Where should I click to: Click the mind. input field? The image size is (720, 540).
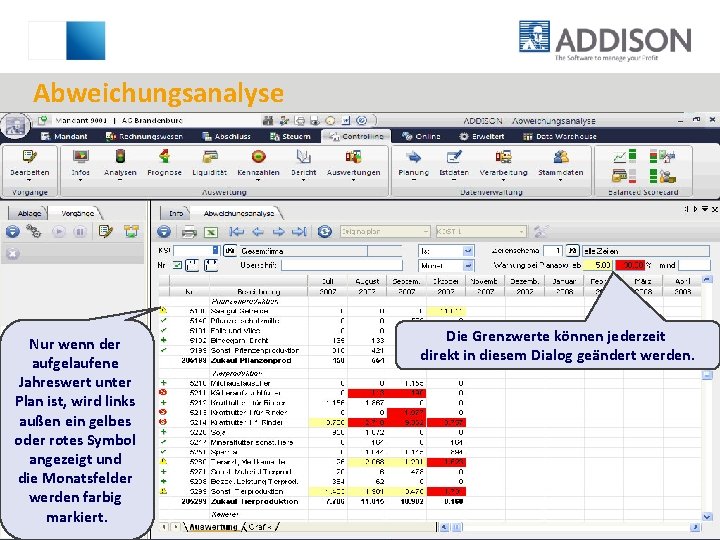coord(694,265)
